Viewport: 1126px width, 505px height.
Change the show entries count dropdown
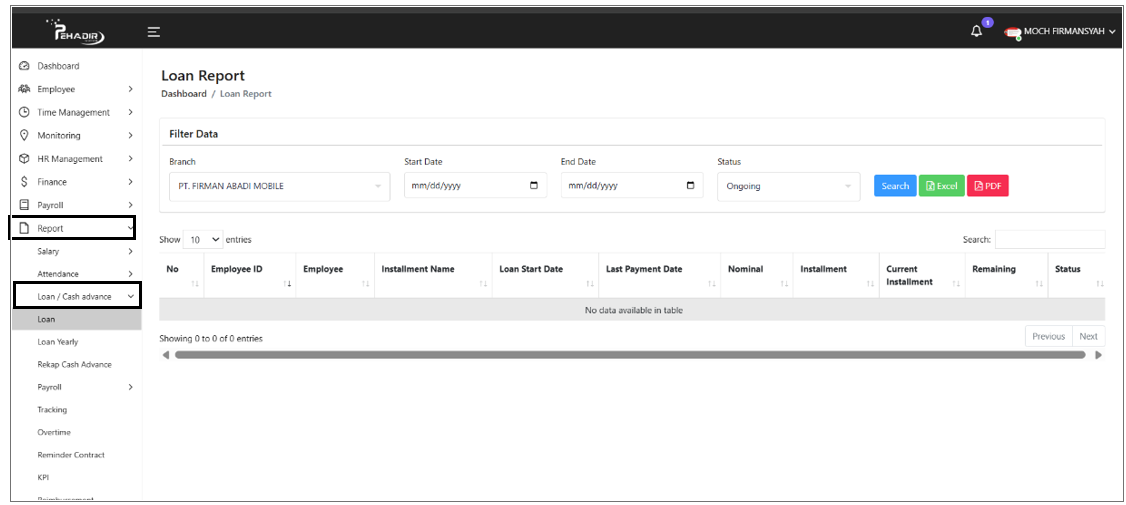coord(203,240)
